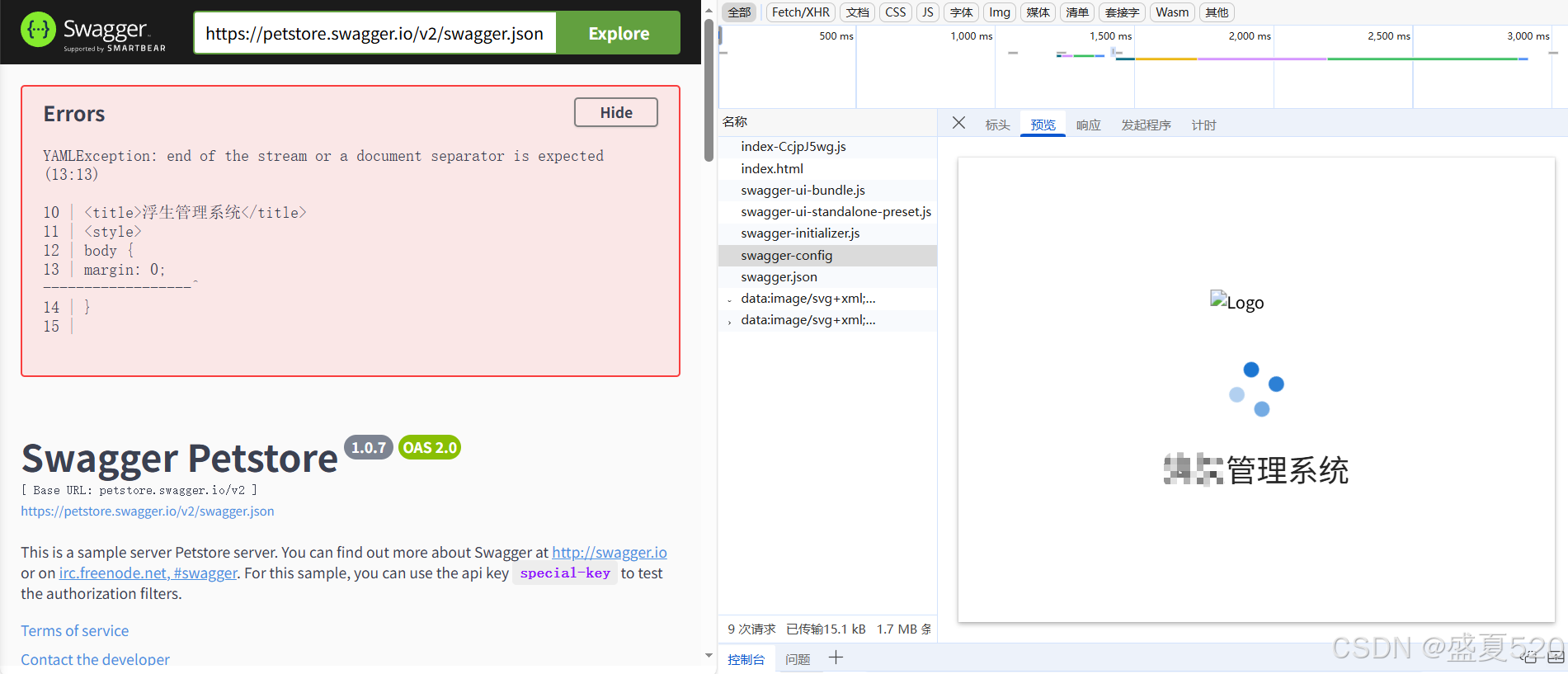This screenshot has height=674, width=1568.
Task: Click the 500 ms timeline marker
Action: pyautogui.click(x=836, y=36)
